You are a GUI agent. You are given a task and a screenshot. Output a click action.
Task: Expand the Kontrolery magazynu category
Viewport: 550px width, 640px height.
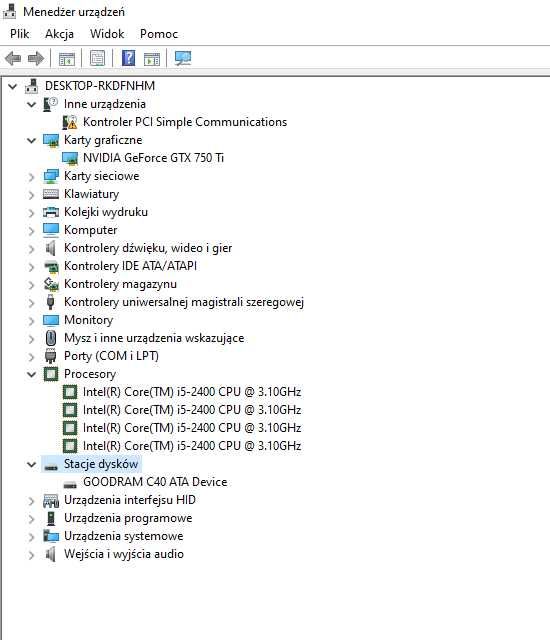coord(31,284)
